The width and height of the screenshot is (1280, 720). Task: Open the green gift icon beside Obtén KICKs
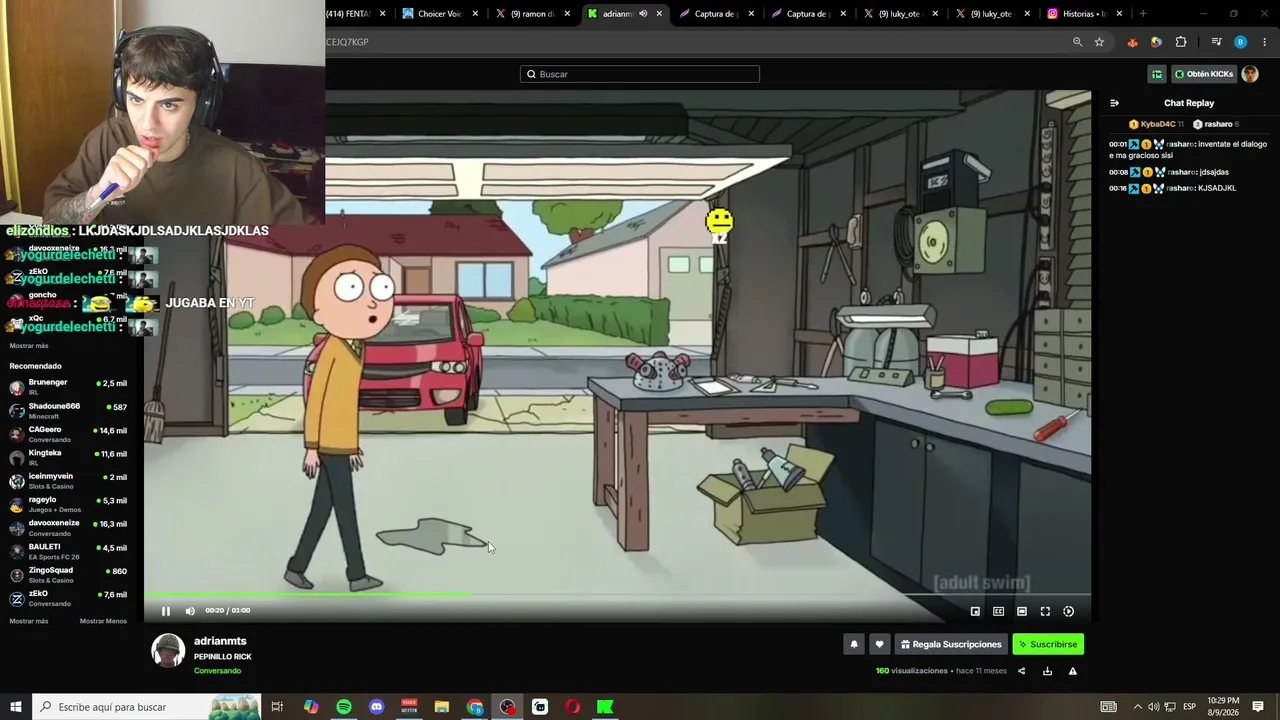(x=1157, y=74)
